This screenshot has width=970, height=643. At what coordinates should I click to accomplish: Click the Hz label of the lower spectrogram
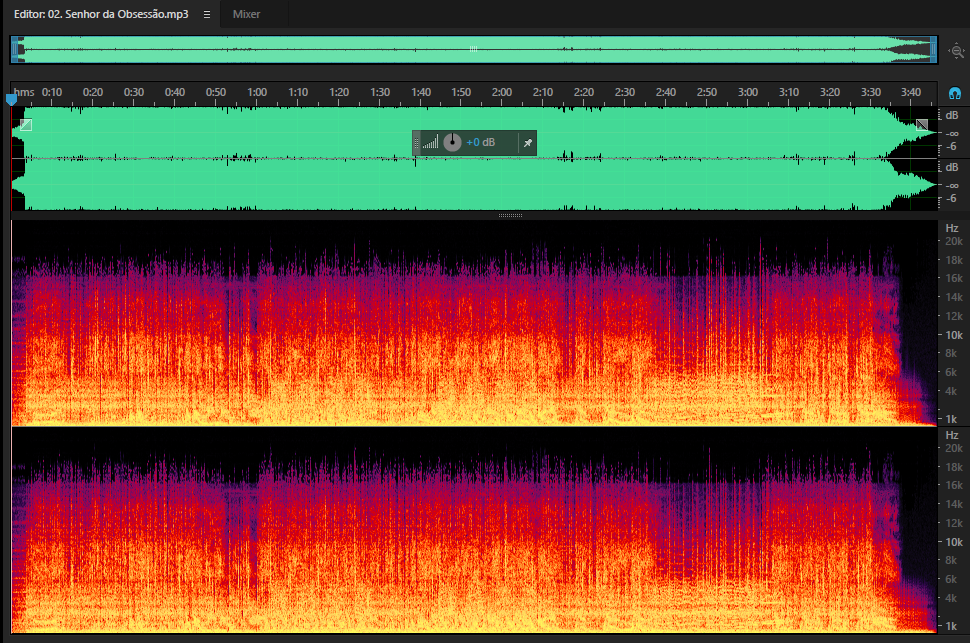(x=951, y=435)
